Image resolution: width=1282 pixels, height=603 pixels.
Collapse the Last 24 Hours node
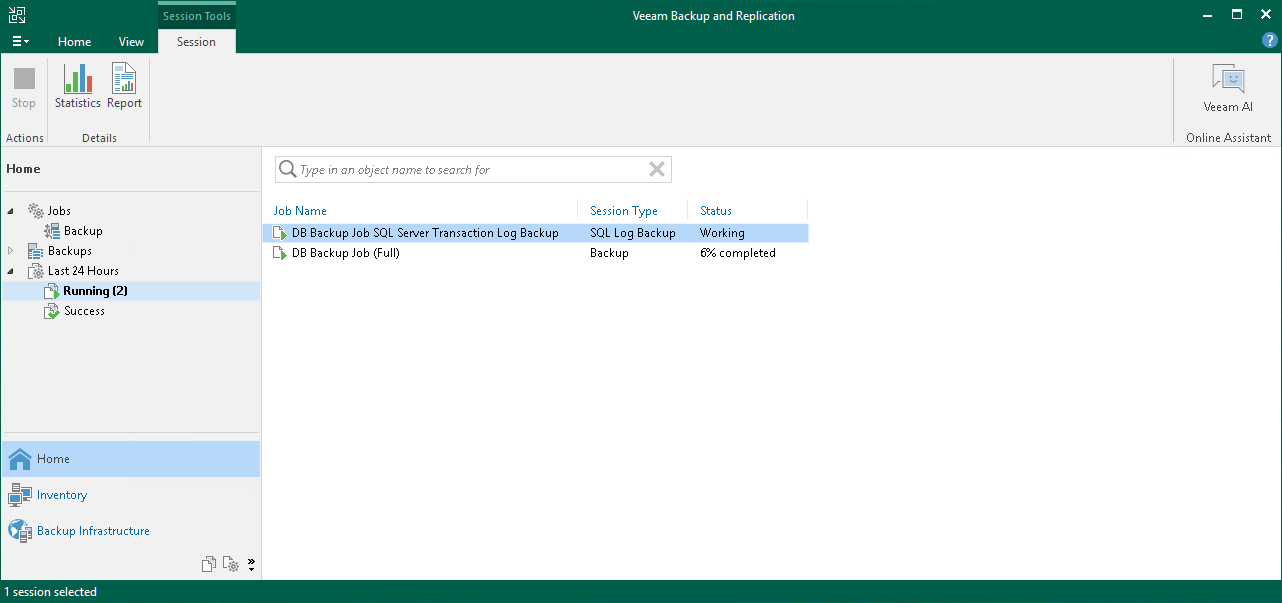pos(11,271)
